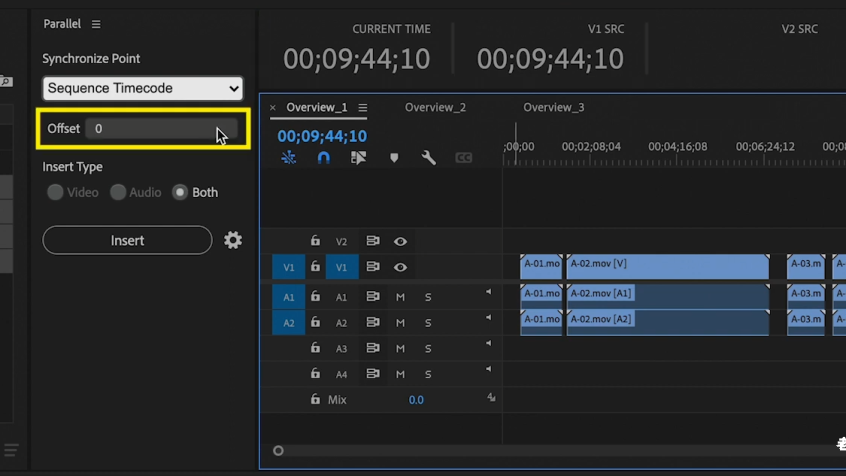The width and height of the screenshot is (846, 476).
Task: Switch to the Overview_3 sequence tab
Action: pos(553,108)
